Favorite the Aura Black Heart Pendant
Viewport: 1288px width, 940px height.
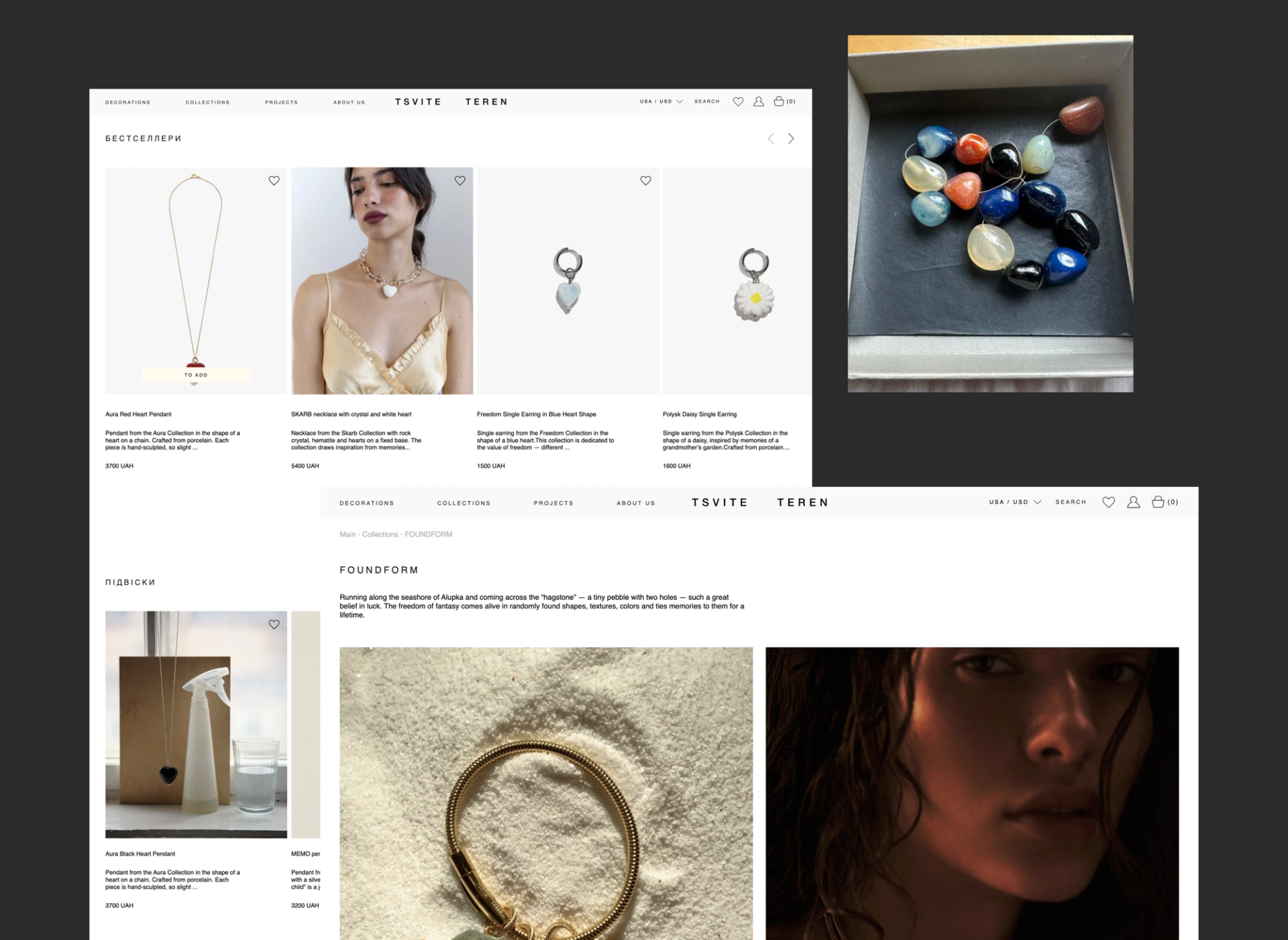point(274,625)
